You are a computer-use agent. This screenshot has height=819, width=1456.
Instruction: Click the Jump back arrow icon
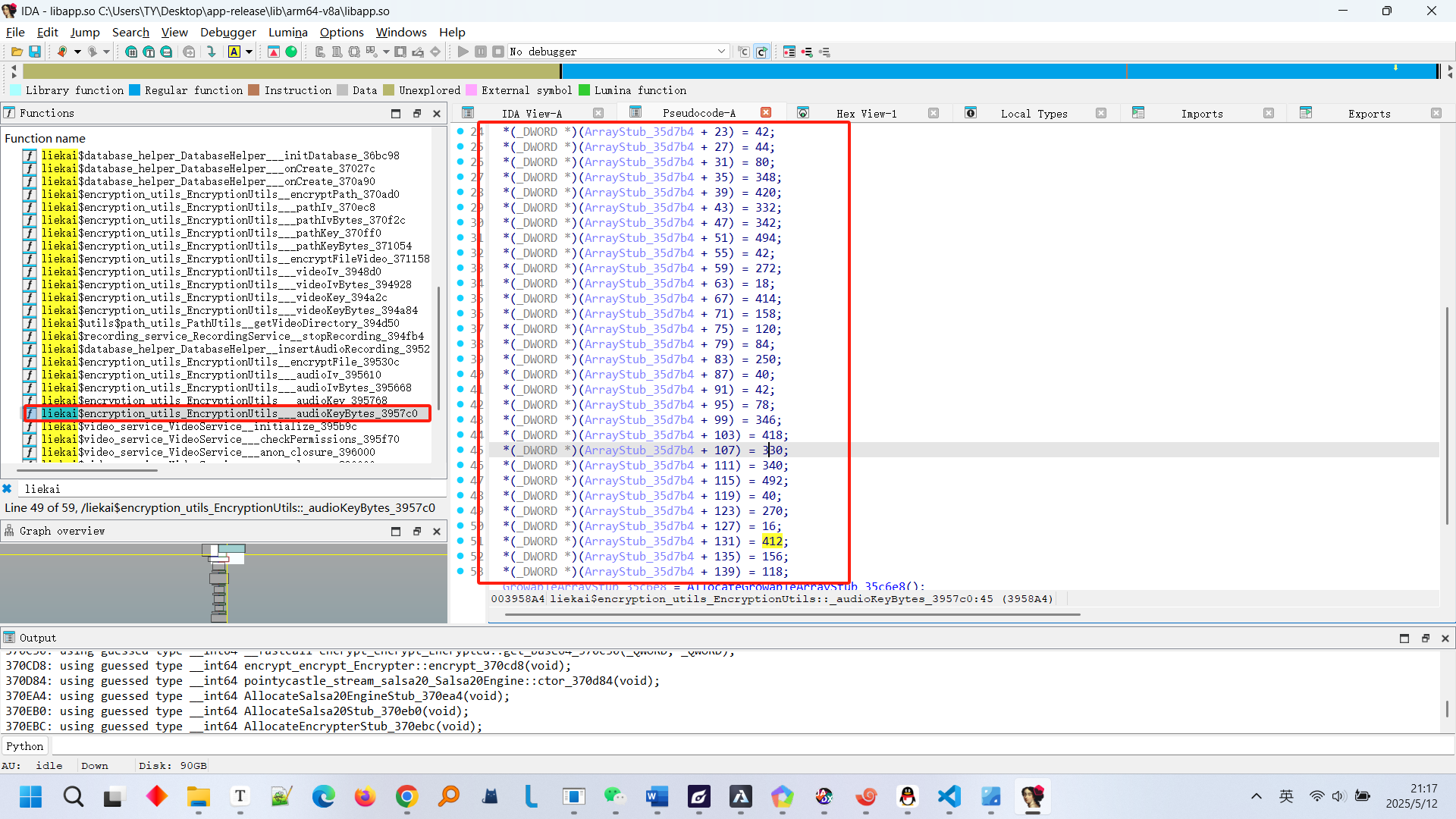click(x=62, y=52)
